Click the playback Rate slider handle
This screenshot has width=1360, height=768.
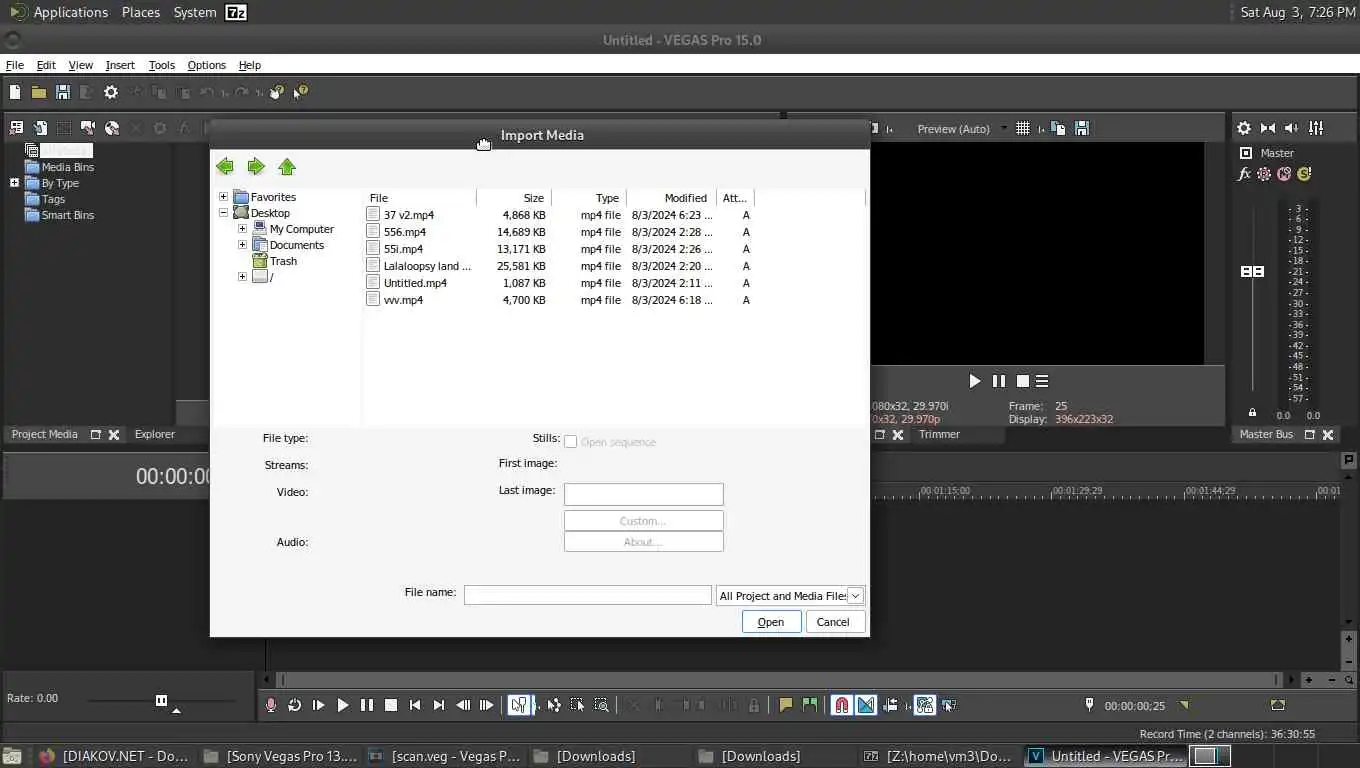click(x=161, y=700)
